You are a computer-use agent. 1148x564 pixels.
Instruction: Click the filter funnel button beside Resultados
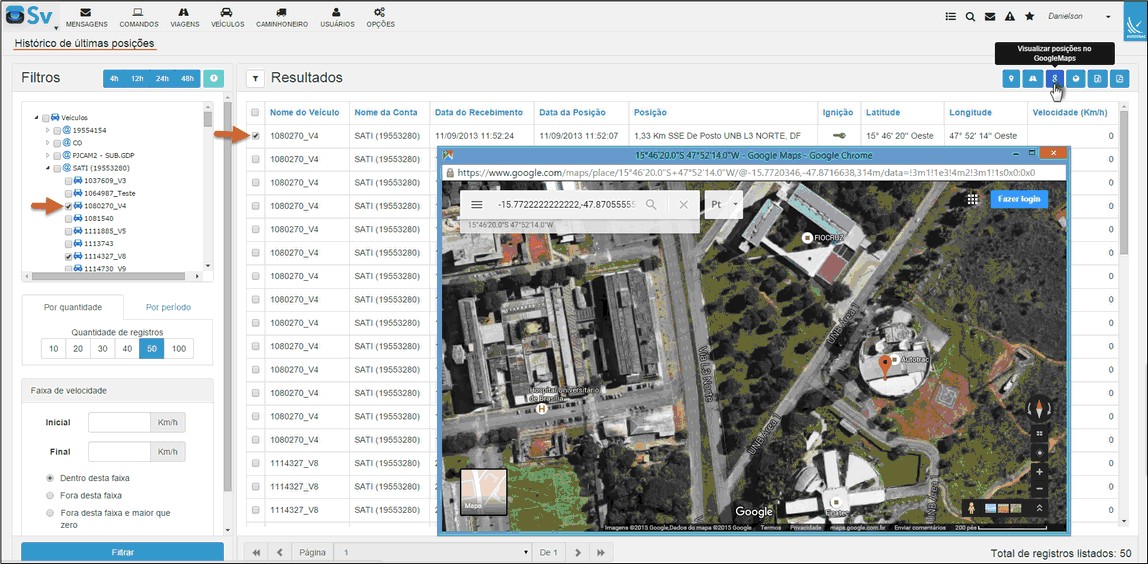click(255, 78)
